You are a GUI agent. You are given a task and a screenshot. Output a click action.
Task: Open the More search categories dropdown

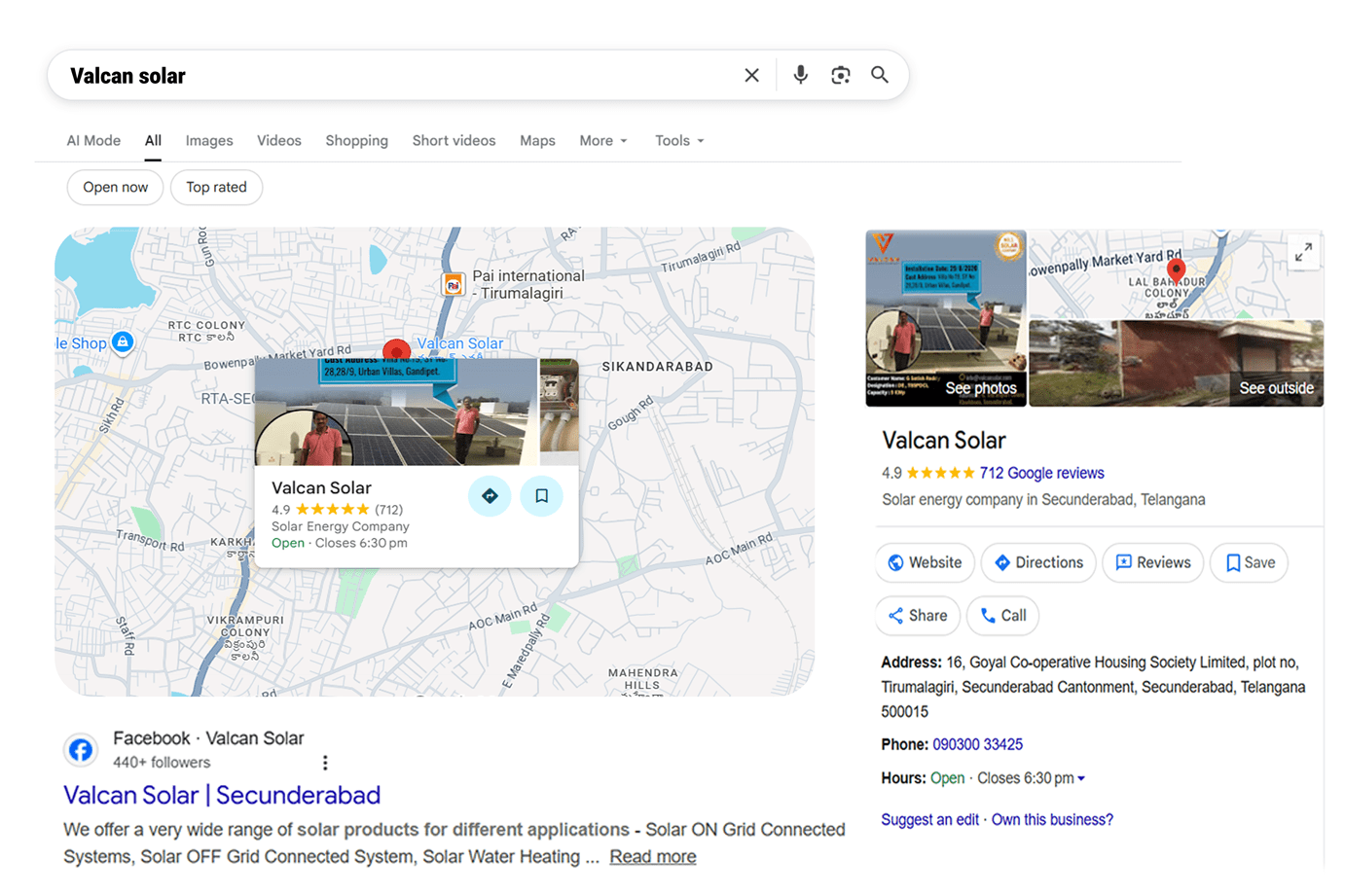(602, 140)
